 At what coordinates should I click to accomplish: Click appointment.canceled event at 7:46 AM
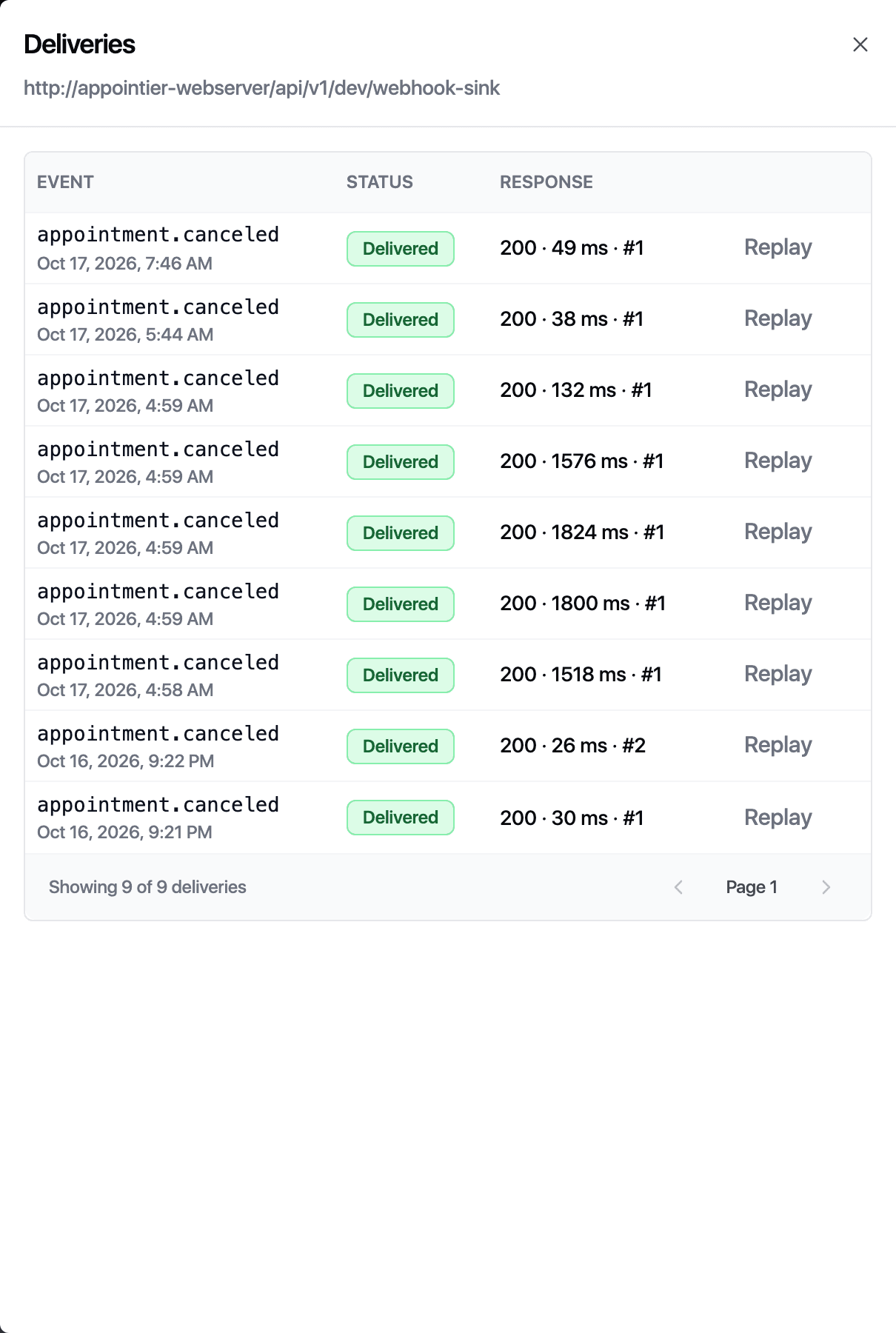(158, 235)
